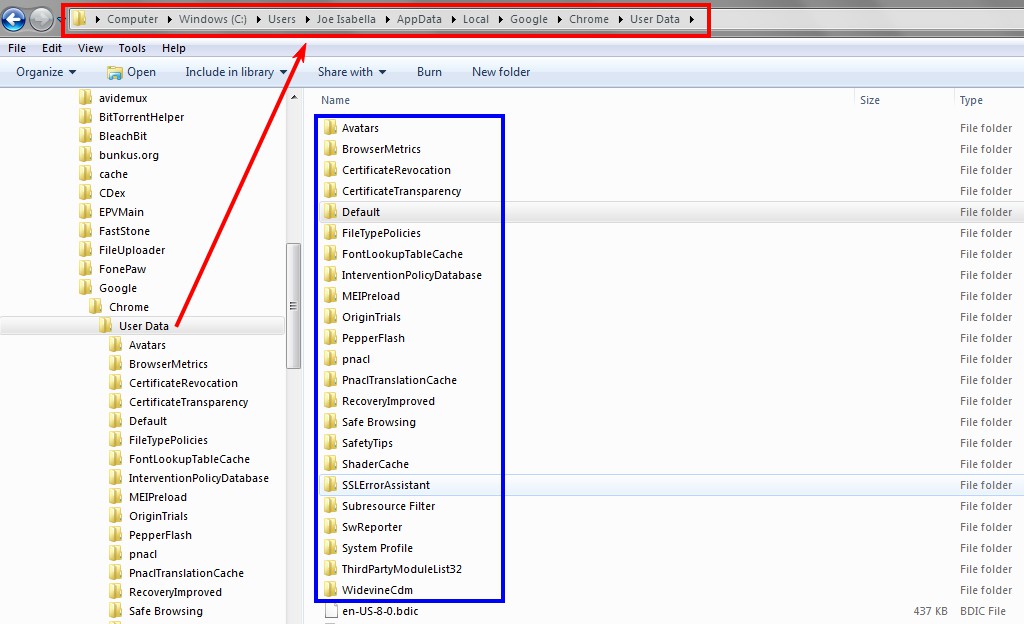Open the Edit menu
The width and height of the screenshot is (1024, 624).
pos(52,48)
